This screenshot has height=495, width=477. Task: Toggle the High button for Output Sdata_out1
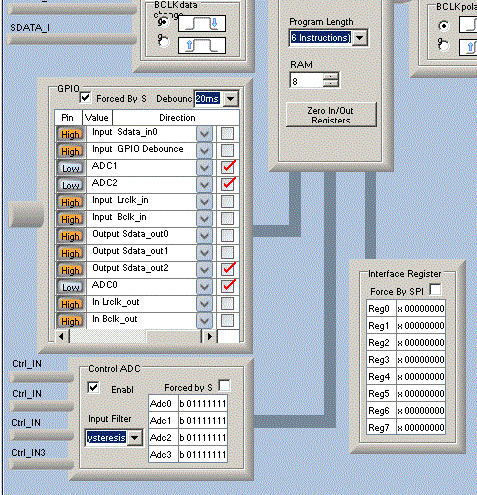(70, 253)
